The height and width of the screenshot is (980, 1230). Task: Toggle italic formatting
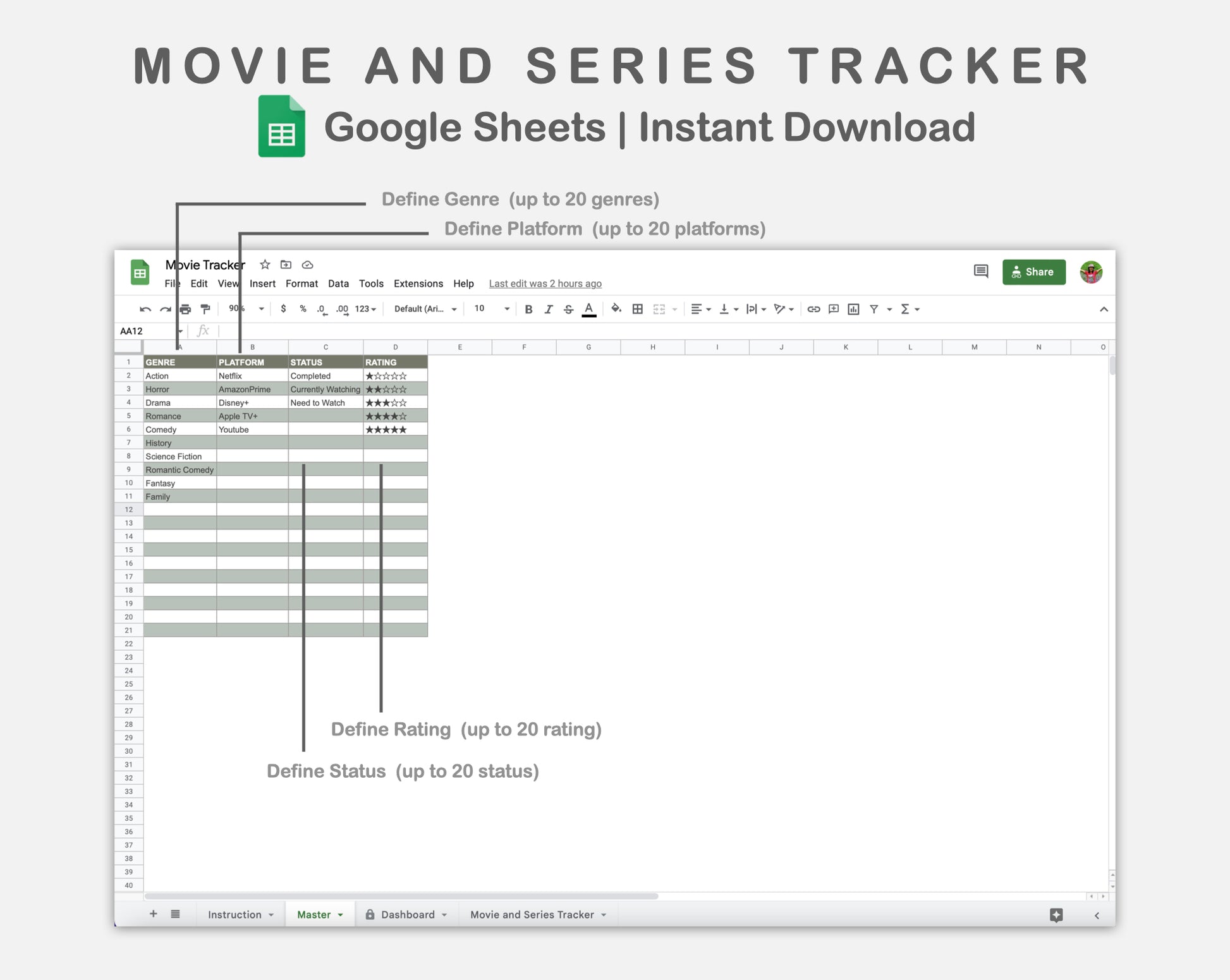pos(548,309)
